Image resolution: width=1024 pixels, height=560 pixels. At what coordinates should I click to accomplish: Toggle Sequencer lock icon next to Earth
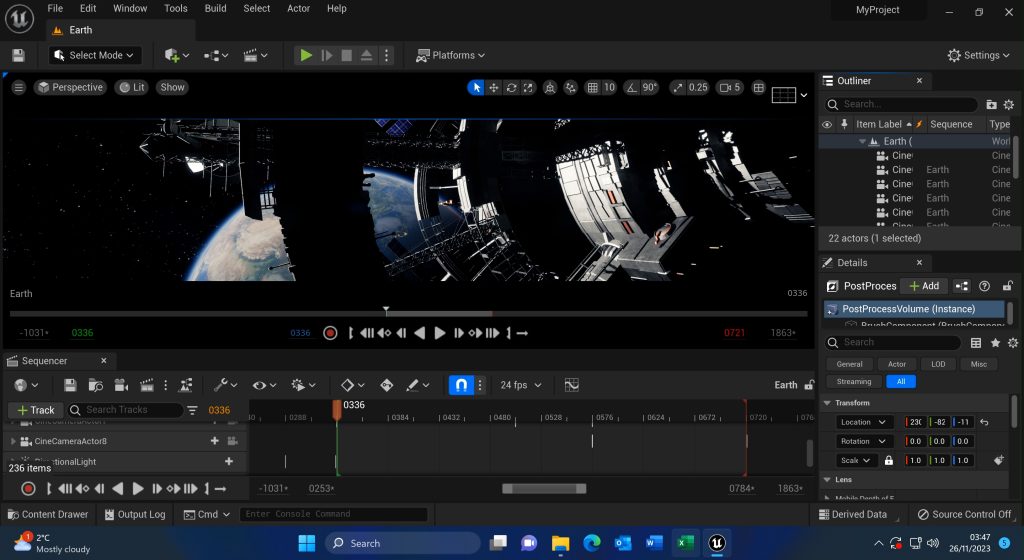(x=809, y=385)
